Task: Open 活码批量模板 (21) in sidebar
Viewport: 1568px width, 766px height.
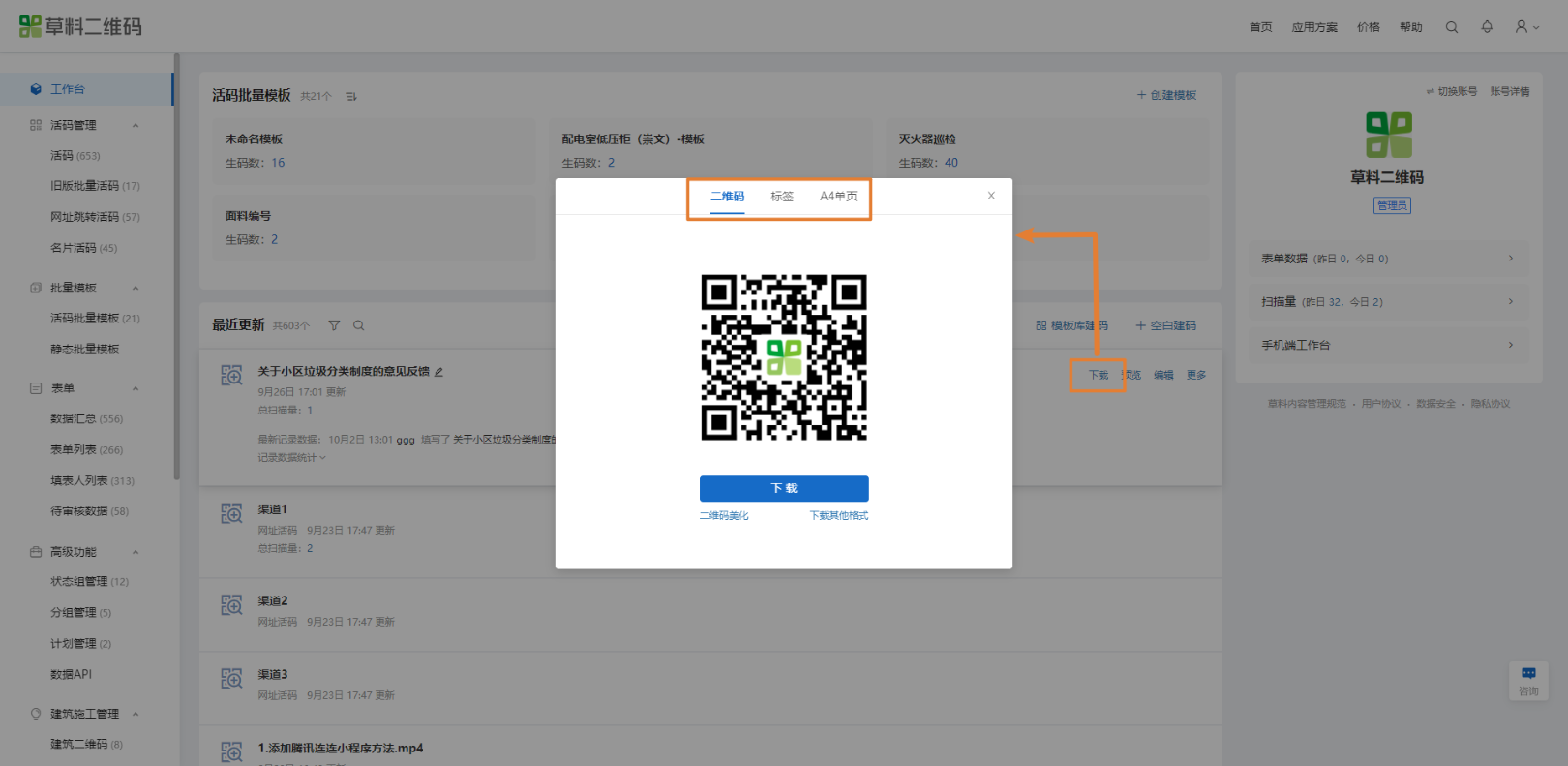Action: 95,318
